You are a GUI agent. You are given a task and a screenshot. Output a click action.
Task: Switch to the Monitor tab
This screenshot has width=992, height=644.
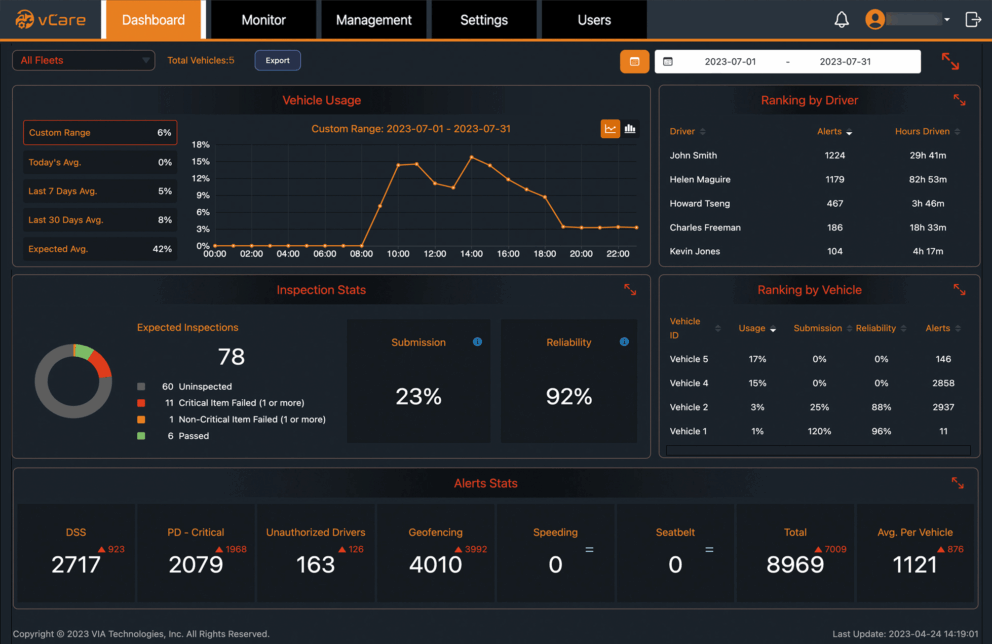(x=263, y=19)
